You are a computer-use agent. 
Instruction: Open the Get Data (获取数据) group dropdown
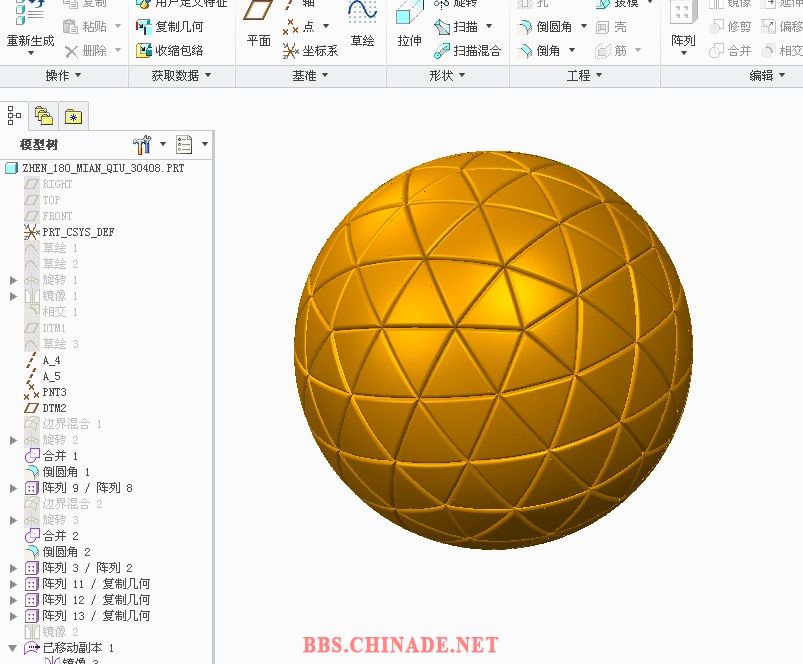pos(181,75)
